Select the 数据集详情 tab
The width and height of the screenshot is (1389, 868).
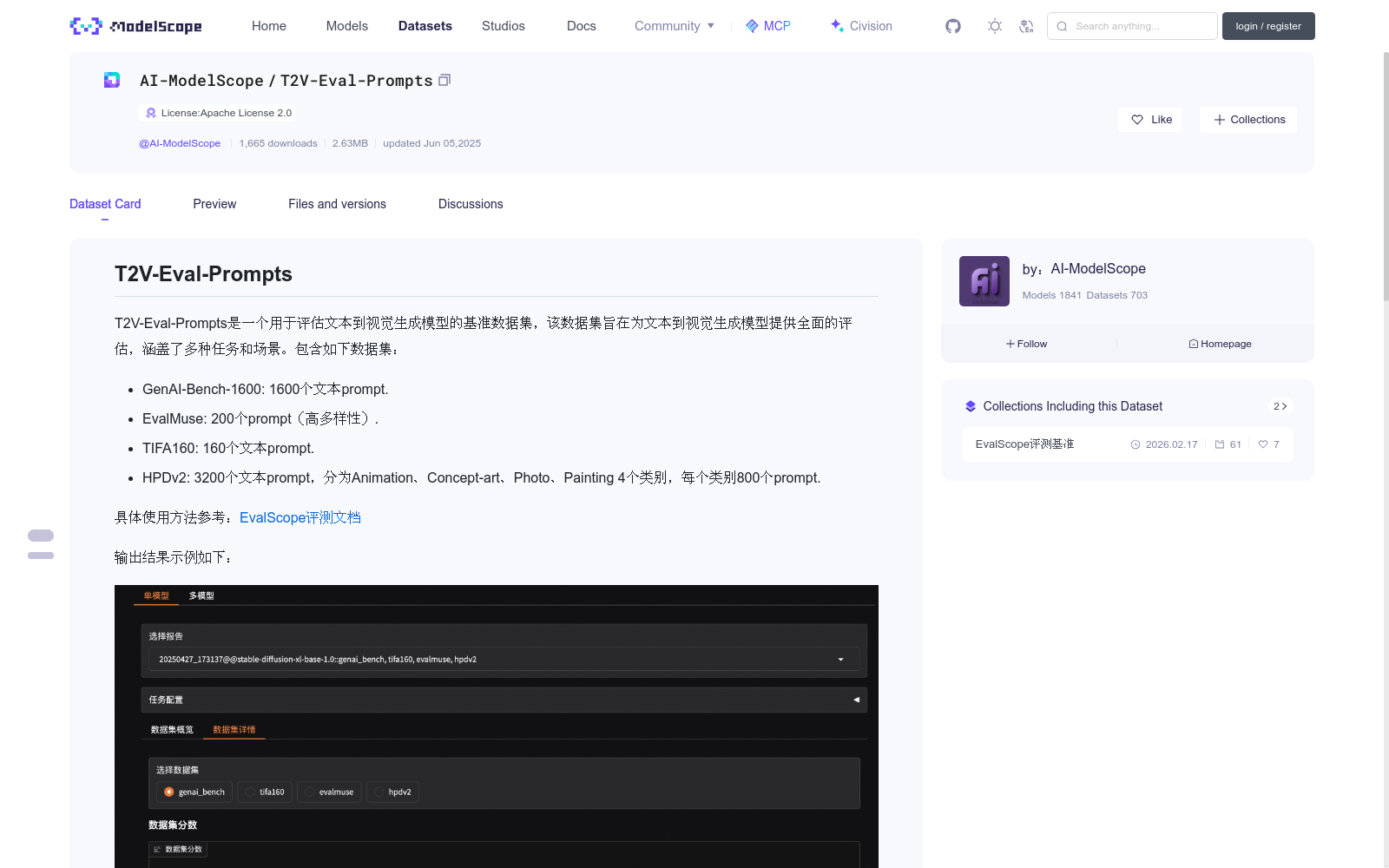[234, 729]
